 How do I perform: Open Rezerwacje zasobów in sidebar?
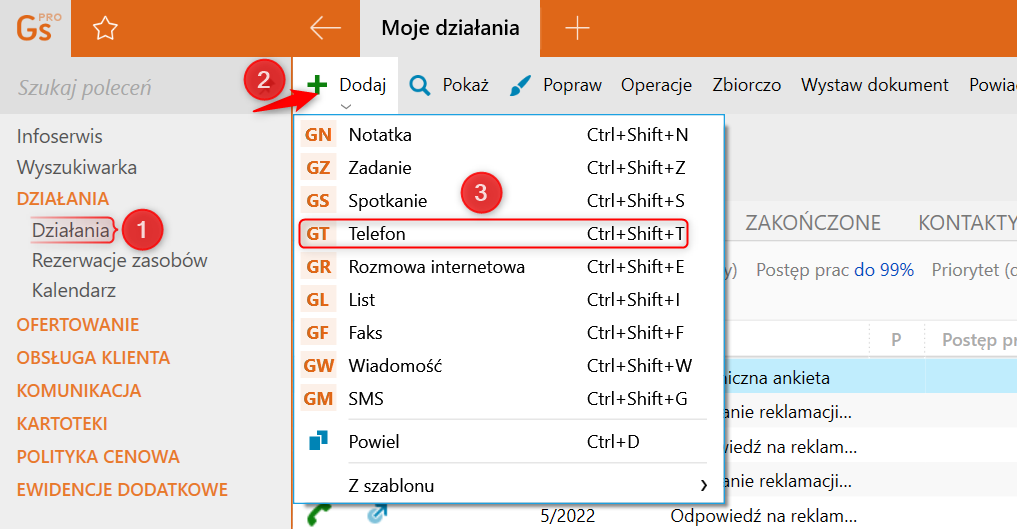(119, 260)
